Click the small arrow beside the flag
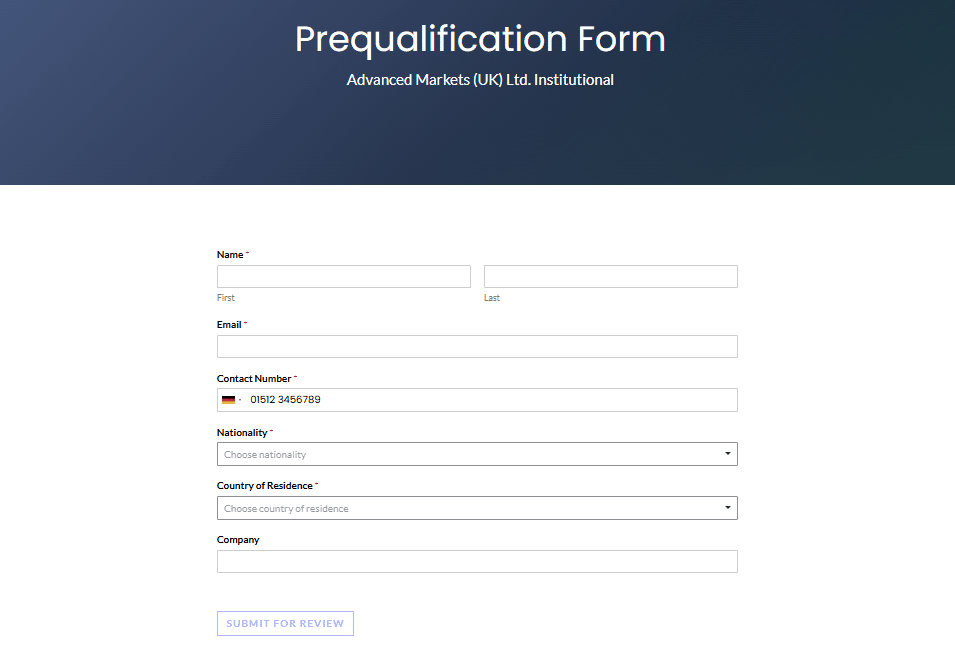Screen dimensions: 955x657 (x=240, y=400)
